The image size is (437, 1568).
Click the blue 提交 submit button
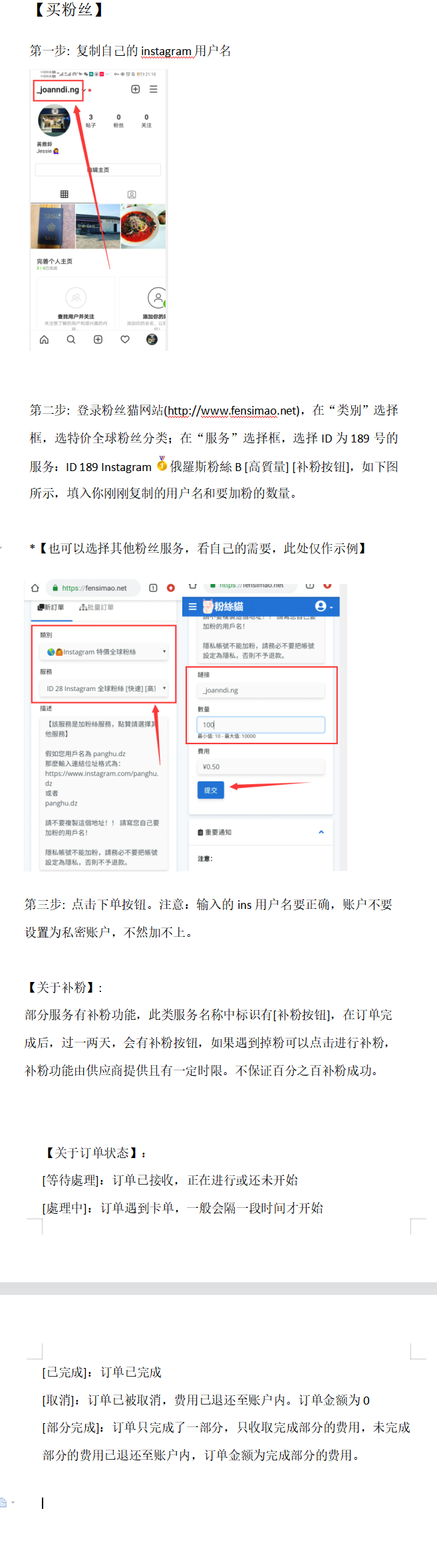tap(210, 790)
